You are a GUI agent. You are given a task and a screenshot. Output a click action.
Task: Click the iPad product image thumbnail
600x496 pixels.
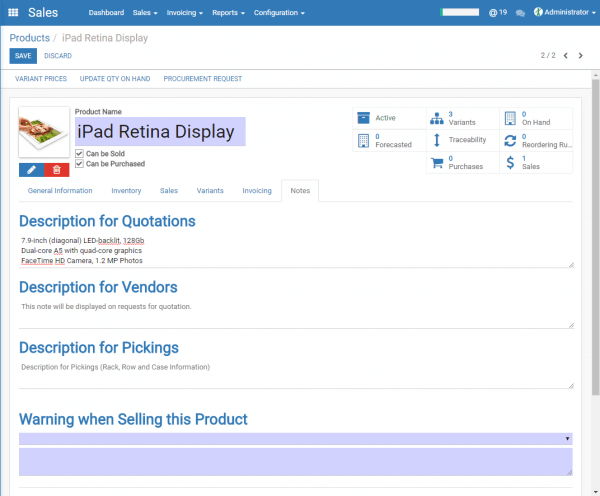(44, 132)
